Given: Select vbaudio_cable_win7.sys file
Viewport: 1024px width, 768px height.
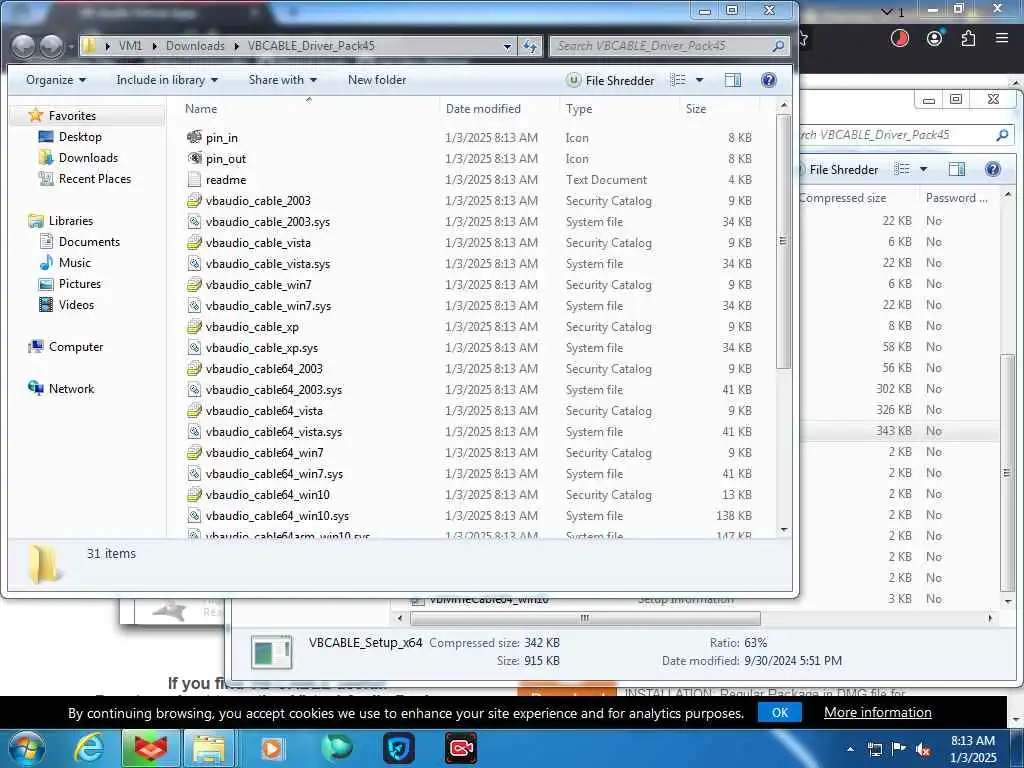Looking at the screenshot, I should coord(268,306).
